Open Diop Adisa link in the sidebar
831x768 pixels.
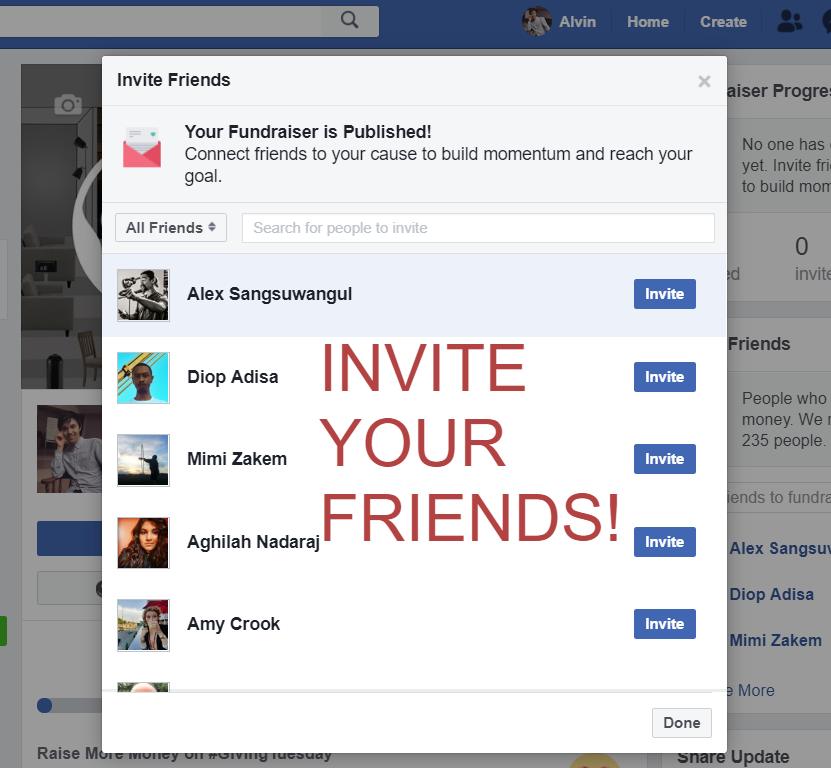(x=771, y=594)
